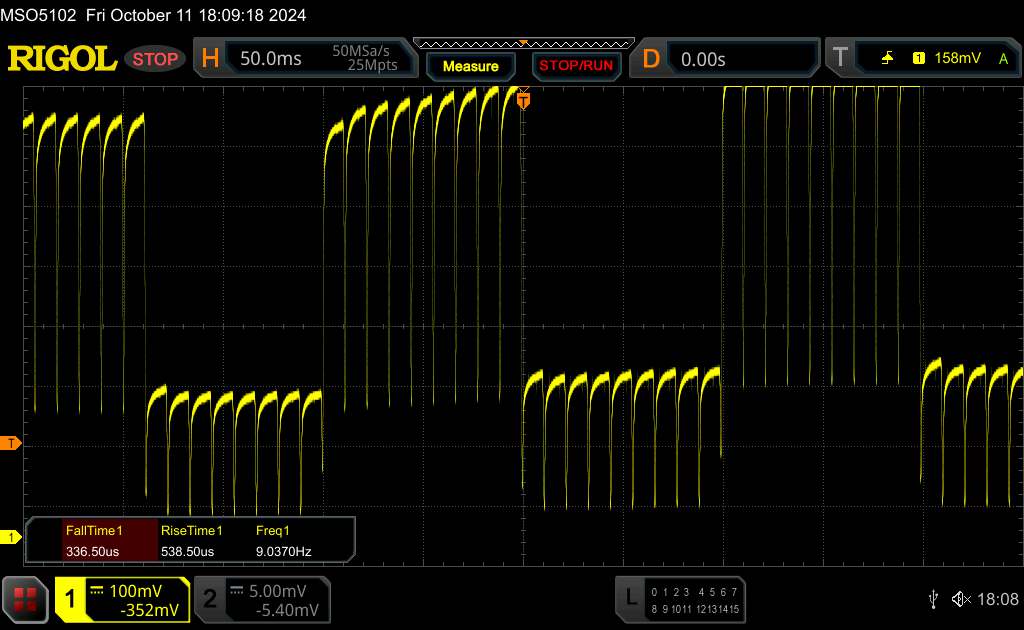Screen dimensions: 1024x630
Task: Open the Measure menu button
Action: (470, 66)
